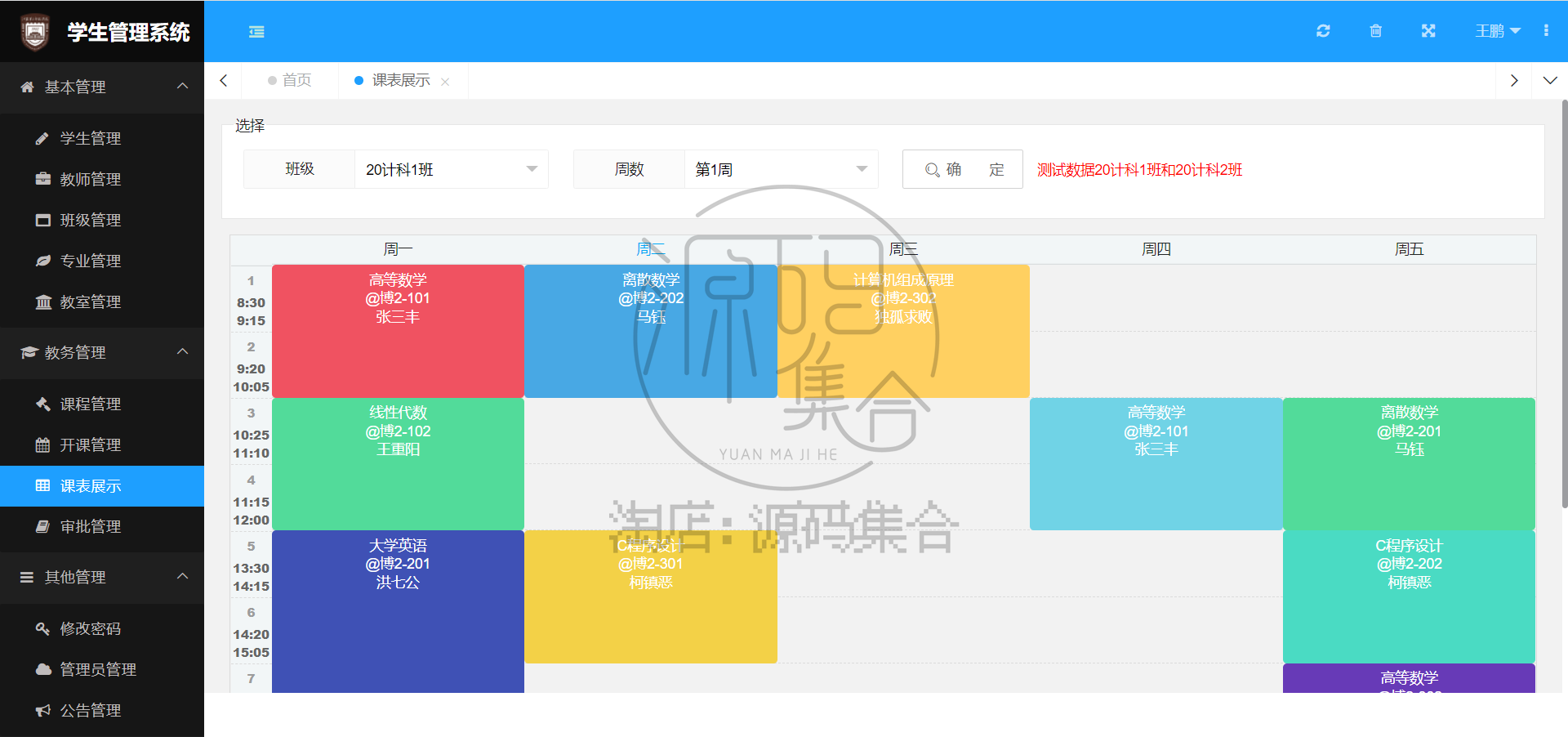Click the list icon beside 其他管理

coord(27,577)
